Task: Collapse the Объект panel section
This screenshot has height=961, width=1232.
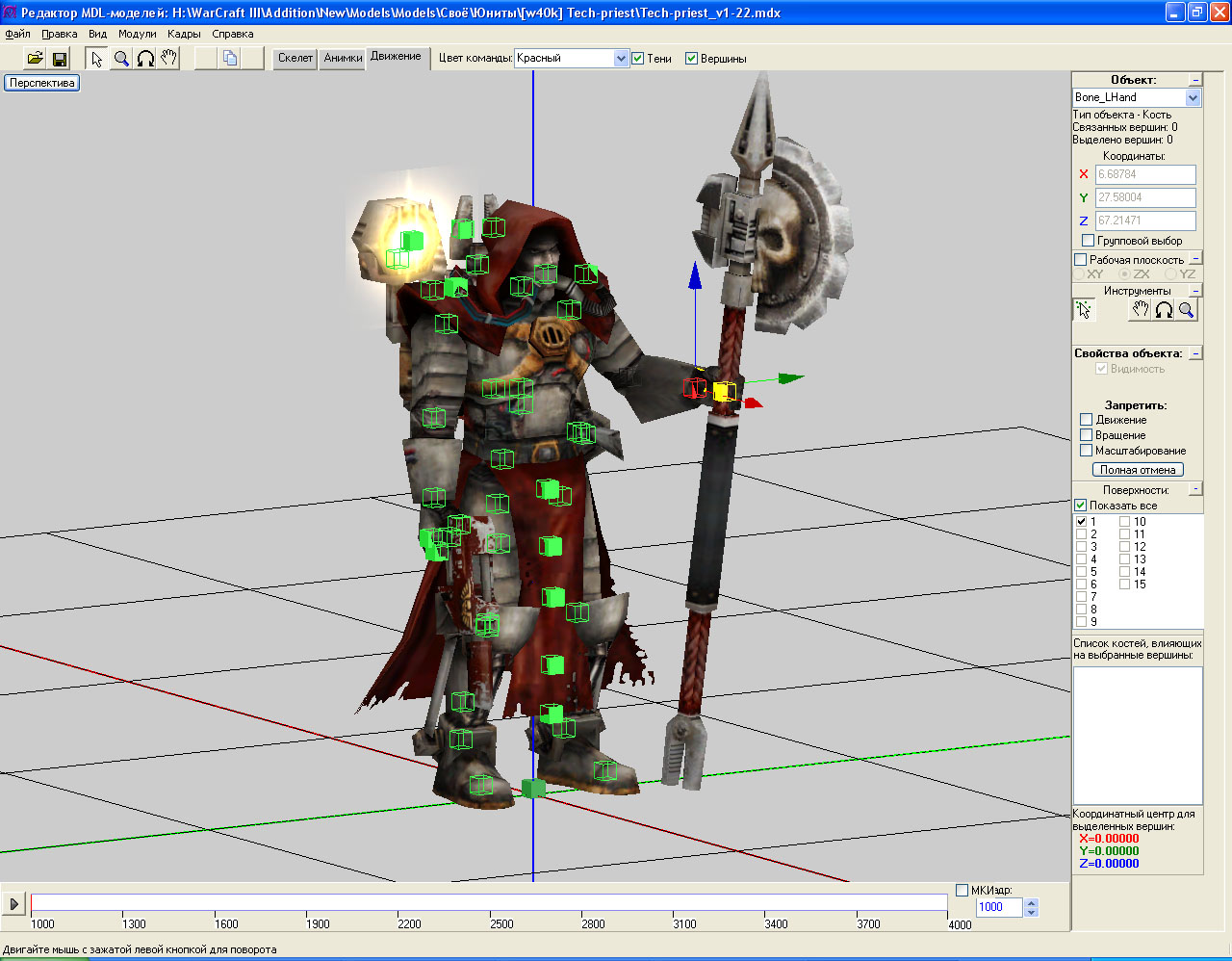Action: point(1195,80)
